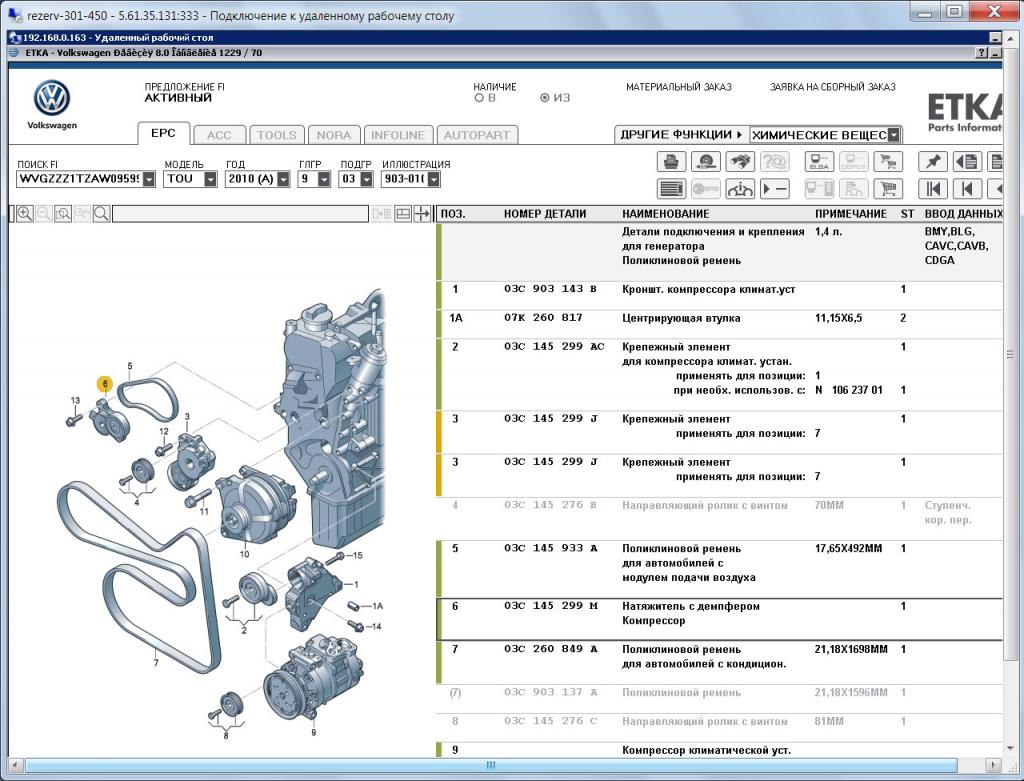This screenshot has width=1024, height=781.
Task: Open the ELSA toolbar button
Action: tap(819, 161)
